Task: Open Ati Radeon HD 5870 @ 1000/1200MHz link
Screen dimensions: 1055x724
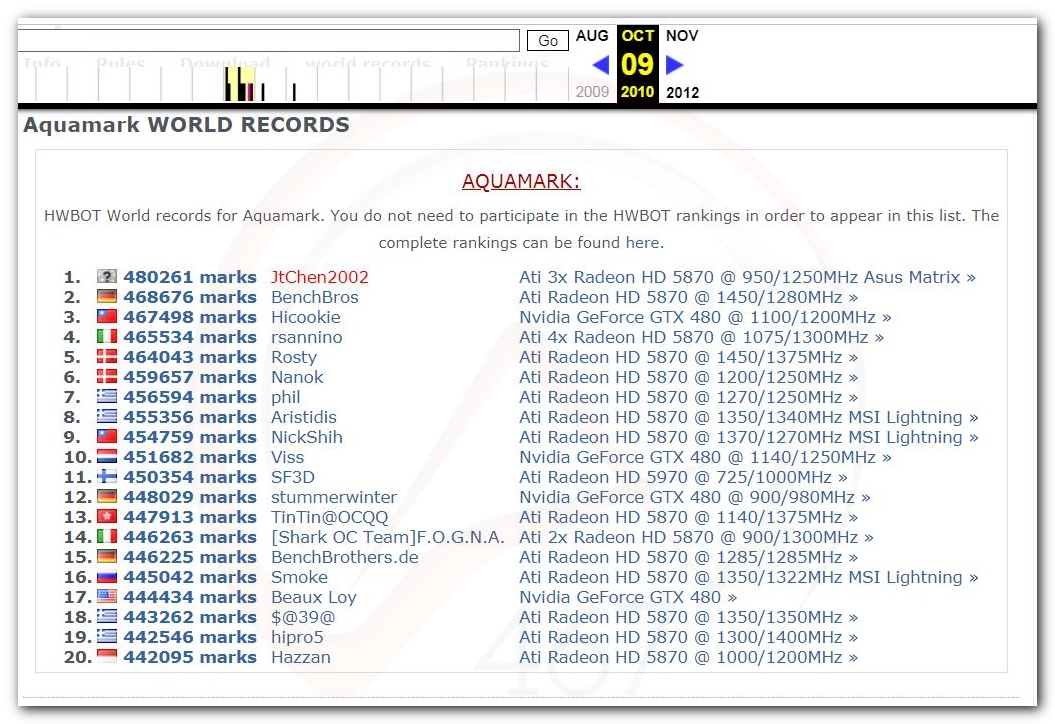Action: (x=688, y=657)
